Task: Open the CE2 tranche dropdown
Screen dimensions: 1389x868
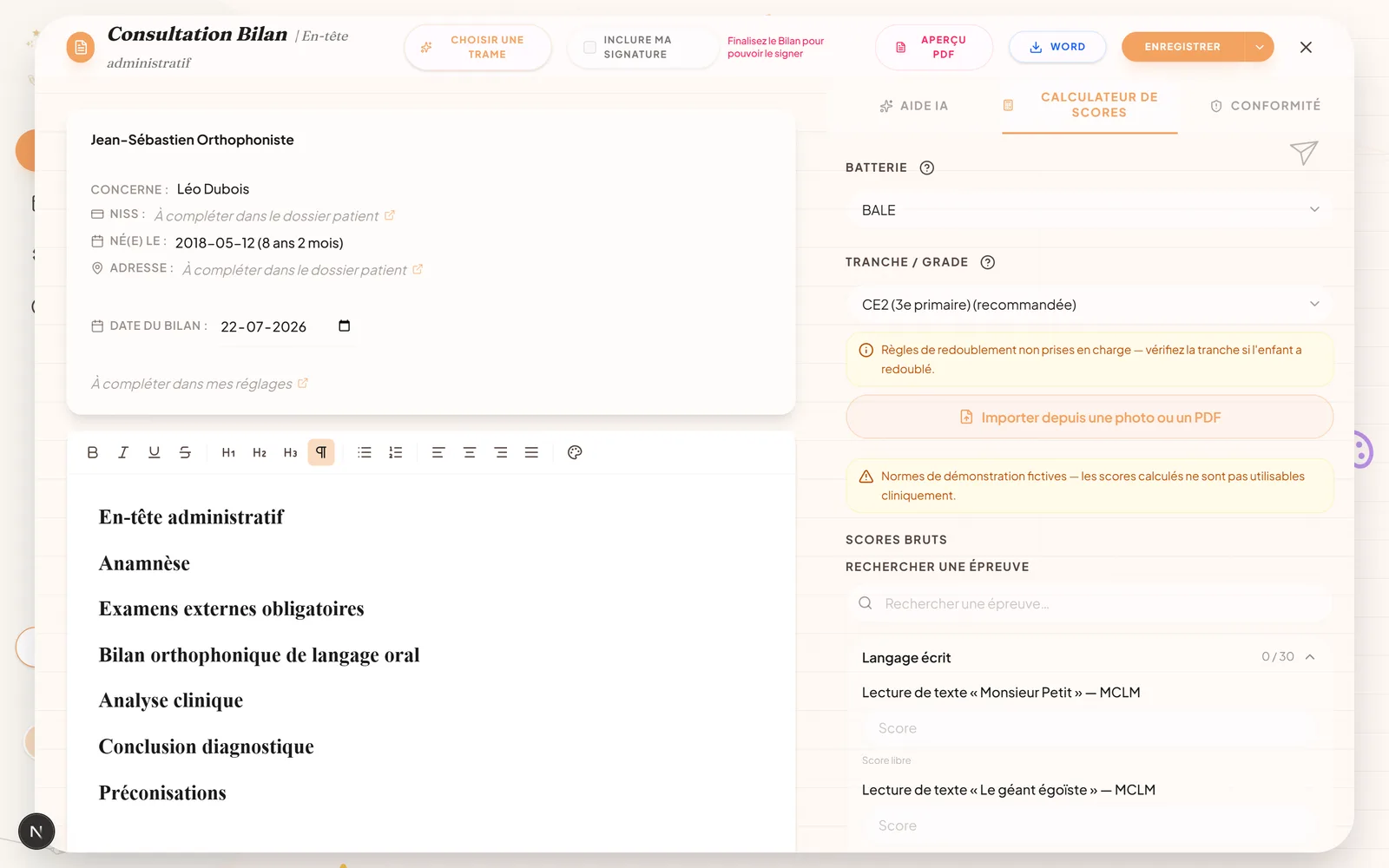Action: tap(1089, 305)
